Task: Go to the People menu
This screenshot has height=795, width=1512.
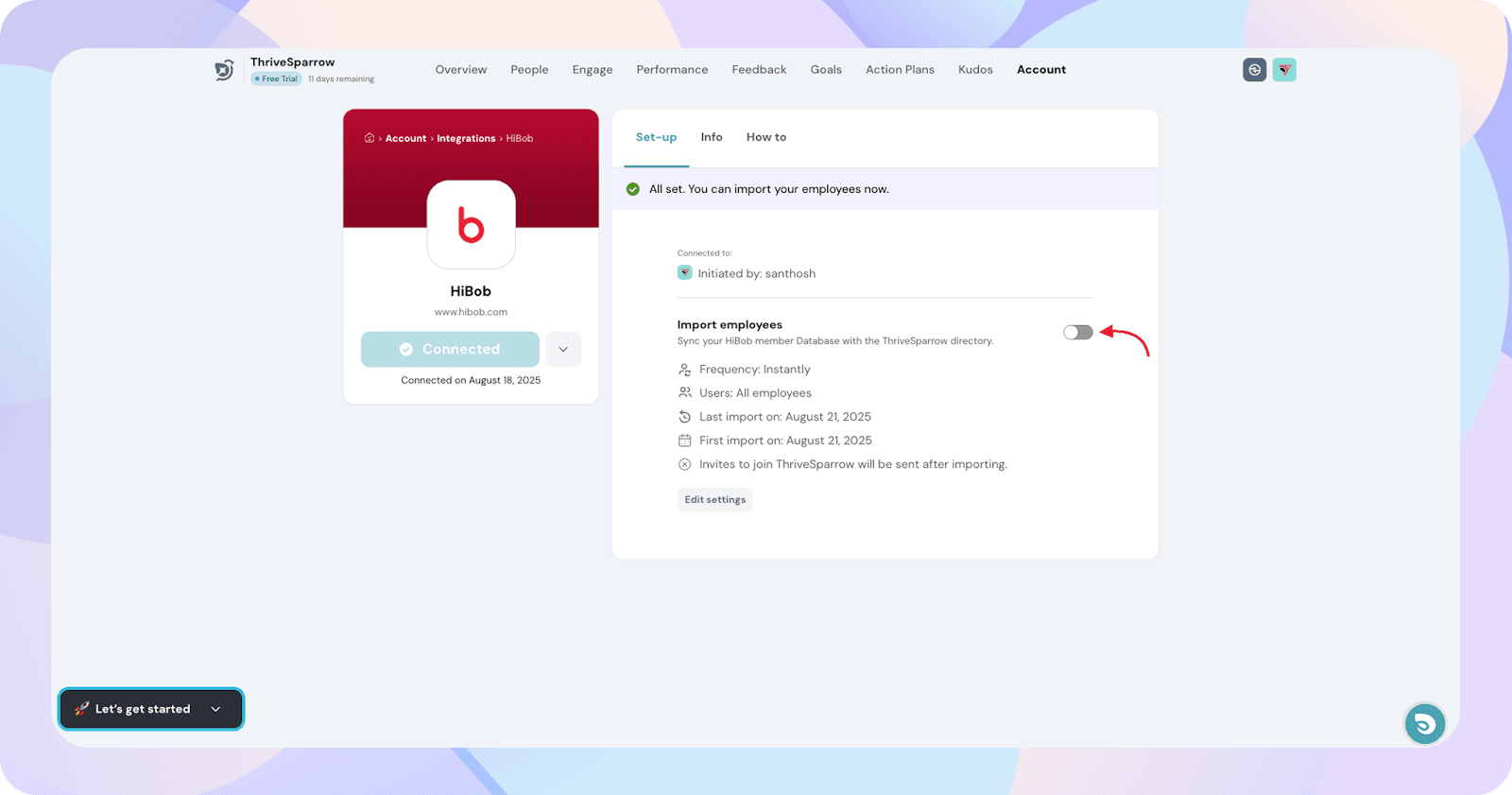Action: pyautogui.click(x=529, y=70)
